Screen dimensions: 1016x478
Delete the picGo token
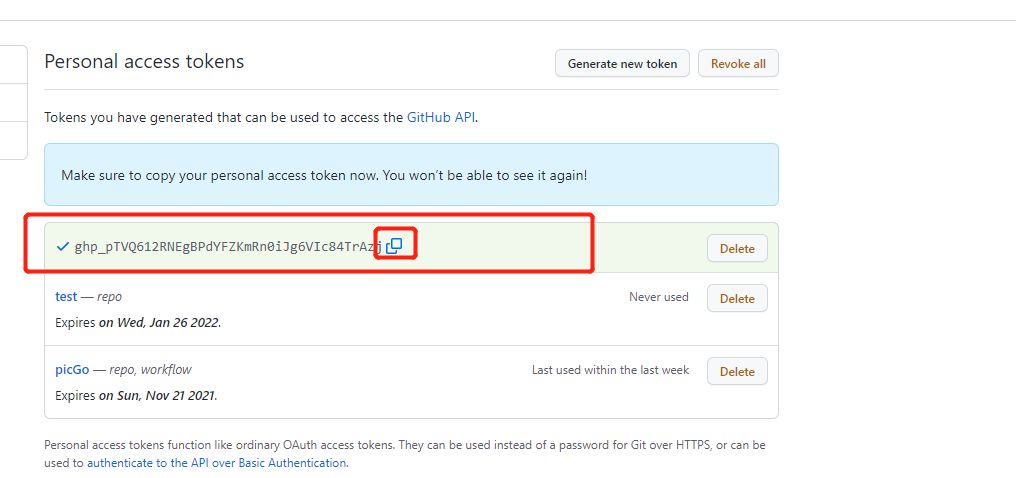pos(737,371)
